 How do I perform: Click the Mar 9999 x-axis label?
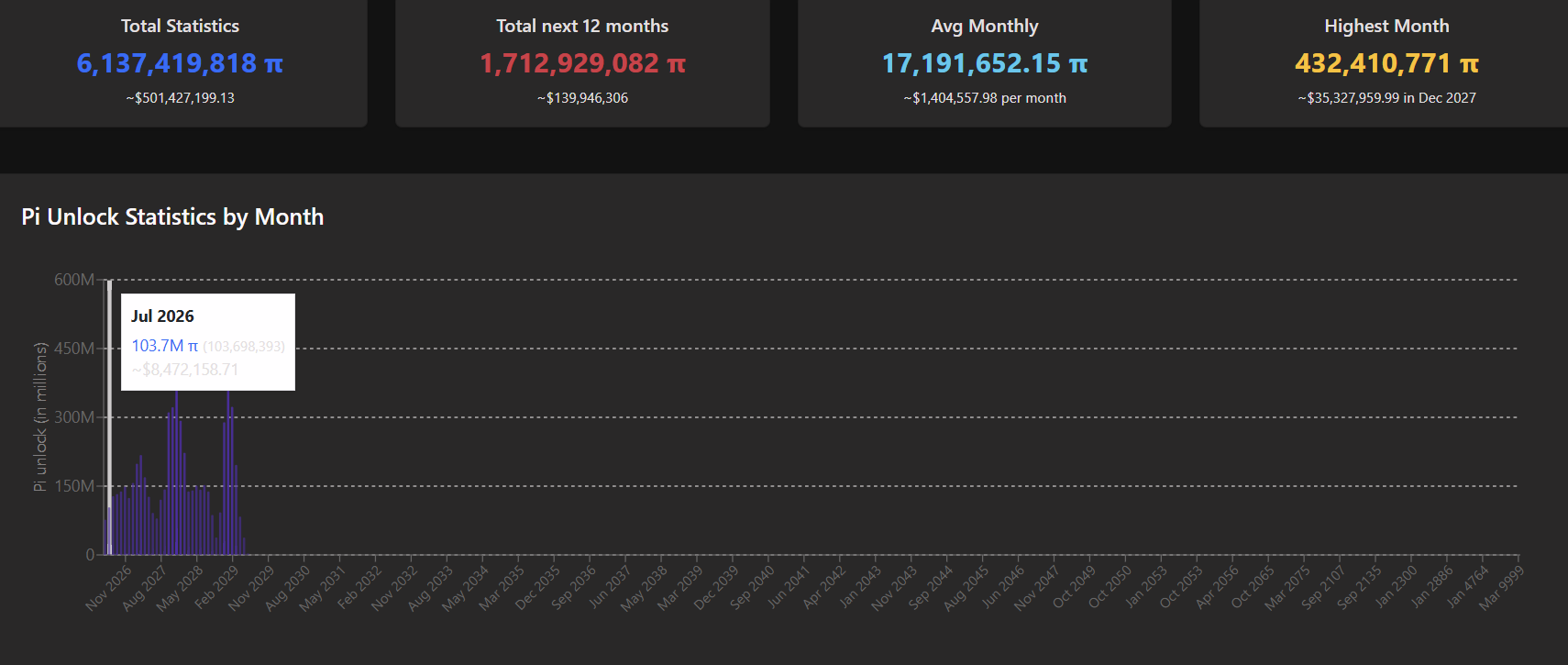[x=1503, y=588]
